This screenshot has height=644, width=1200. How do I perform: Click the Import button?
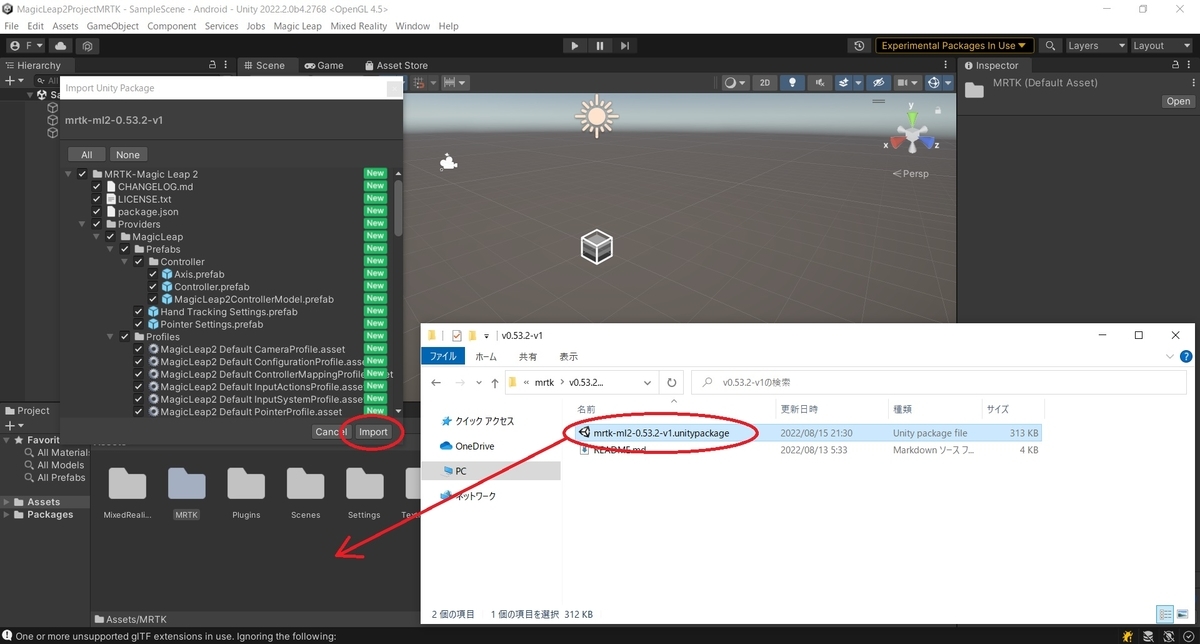point(373,432)
